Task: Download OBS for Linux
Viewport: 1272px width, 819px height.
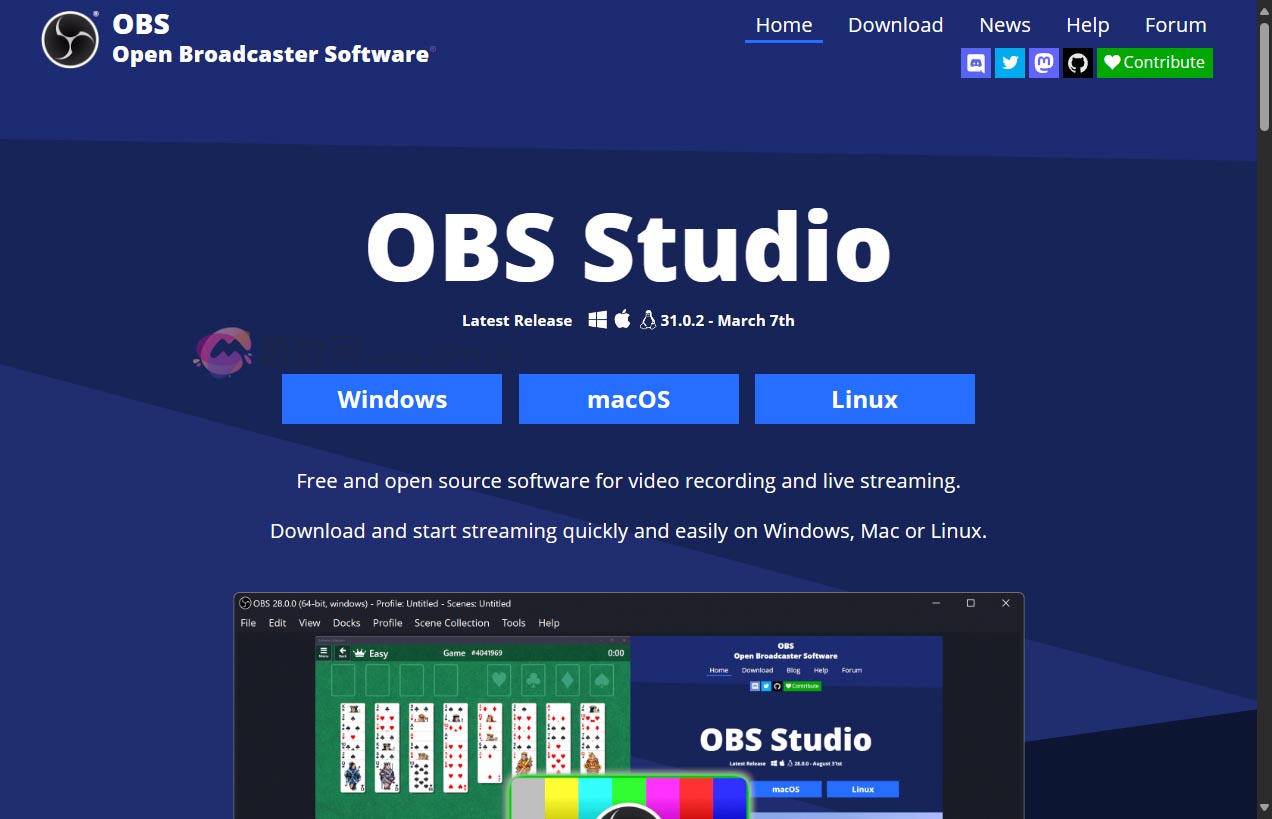Action: (864, 398)
